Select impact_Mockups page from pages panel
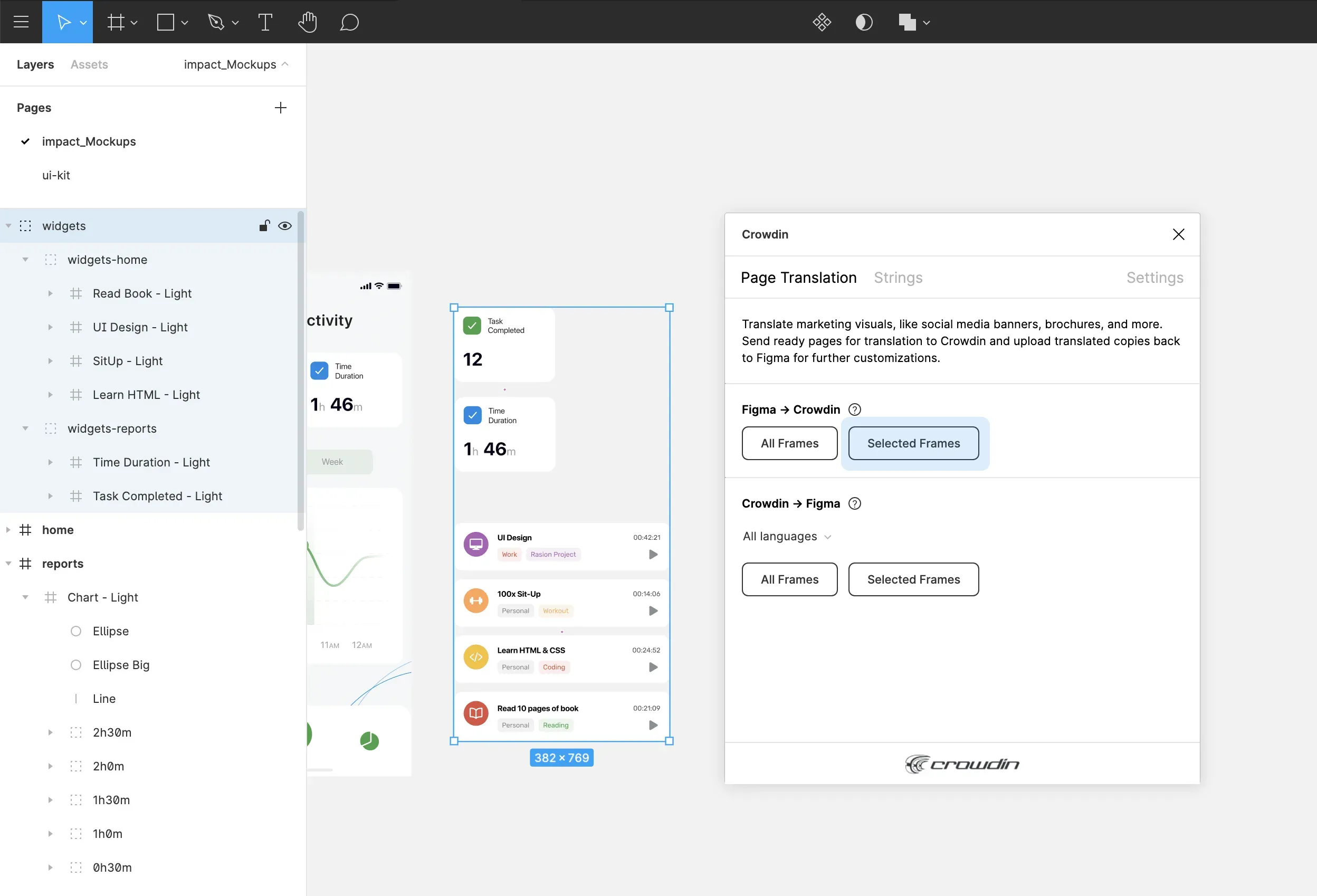This screenshot has width=1317, height=896. point(89,141)
